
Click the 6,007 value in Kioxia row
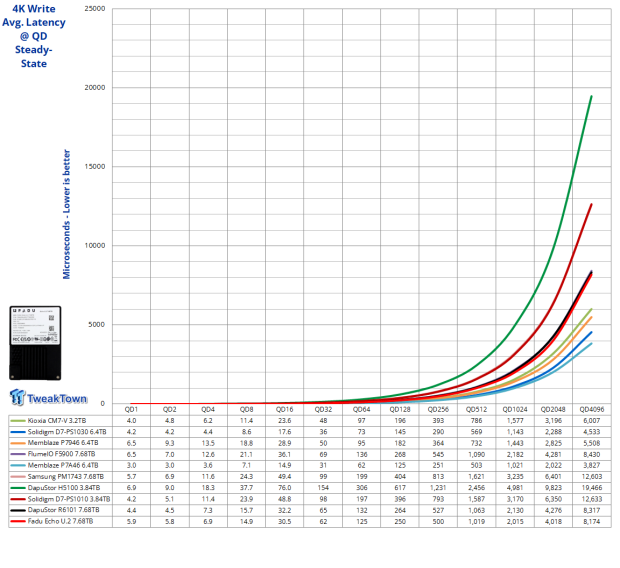(x=592, y=420)
